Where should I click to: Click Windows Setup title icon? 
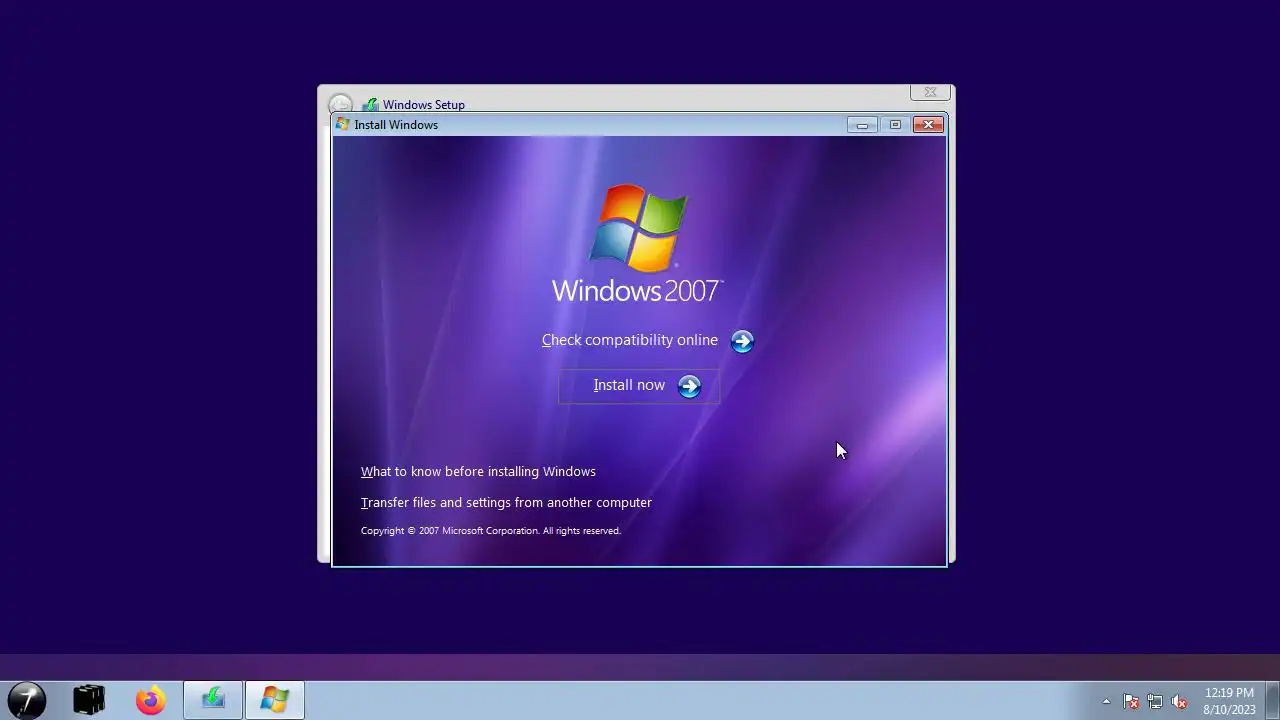pos(370,104)
